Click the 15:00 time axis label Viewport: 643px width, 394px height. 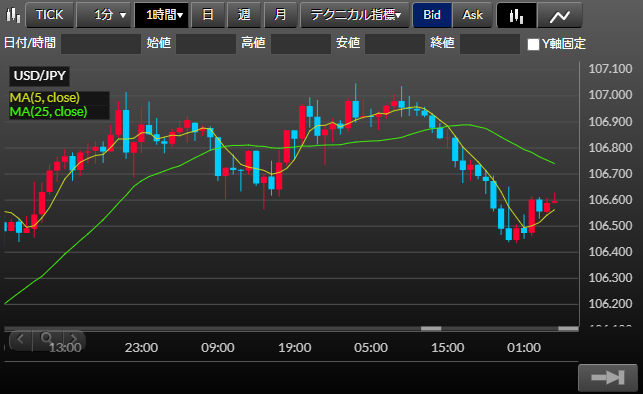click(448, 348)
